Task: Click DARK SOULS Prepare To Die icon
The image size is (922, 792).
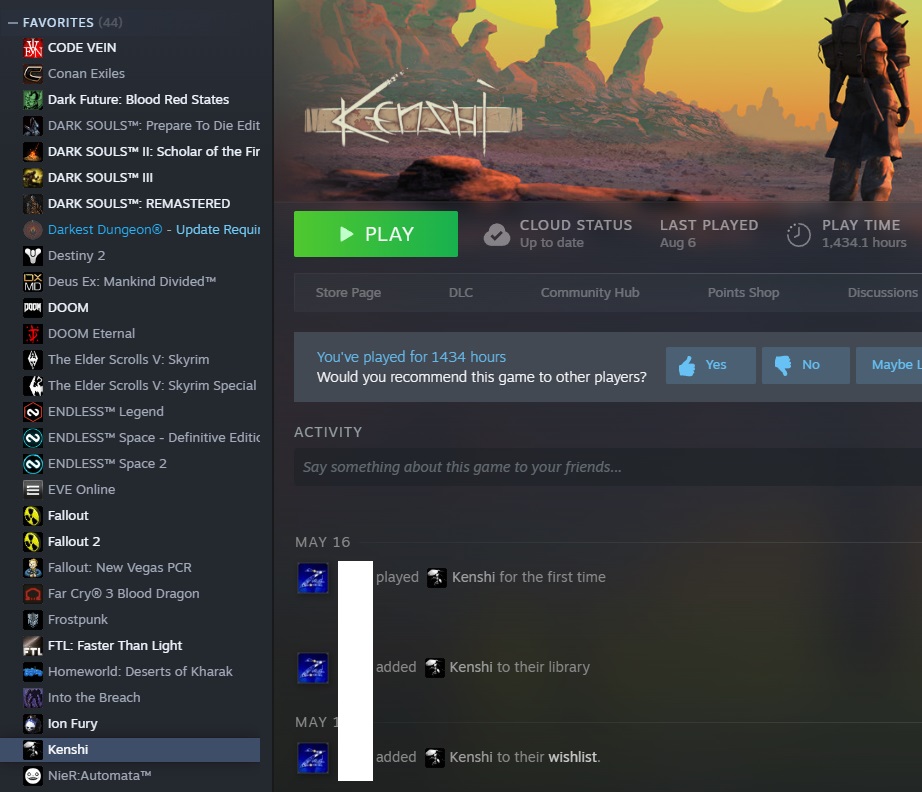Action: point(33,125)
